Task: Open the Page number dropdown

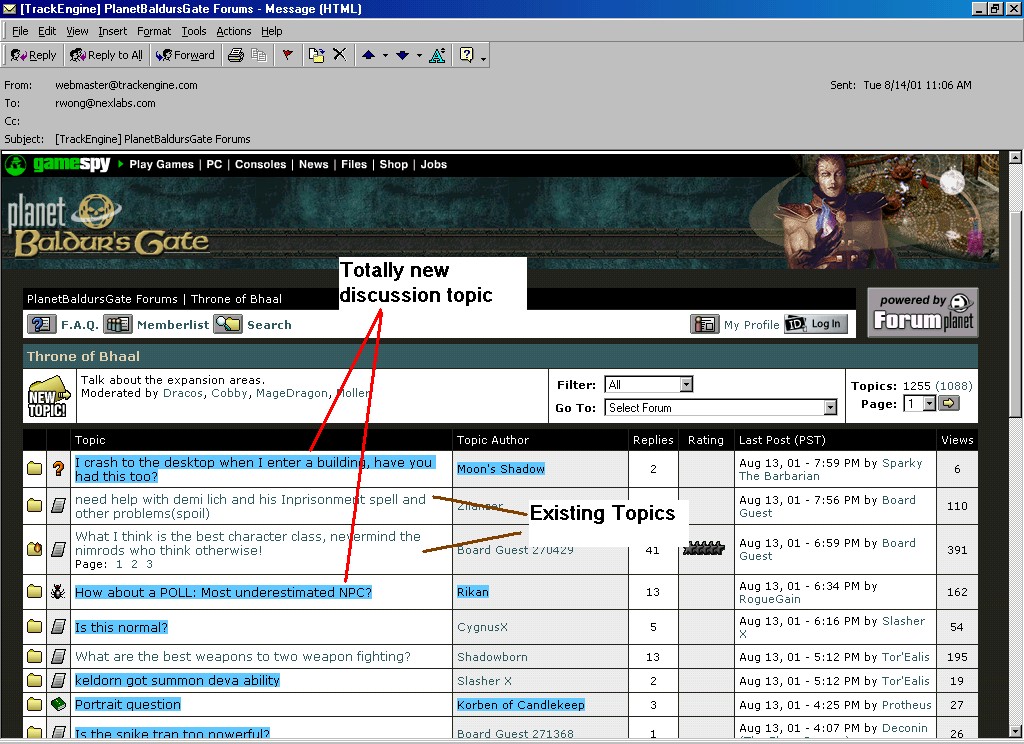Action: pos(920,404)
